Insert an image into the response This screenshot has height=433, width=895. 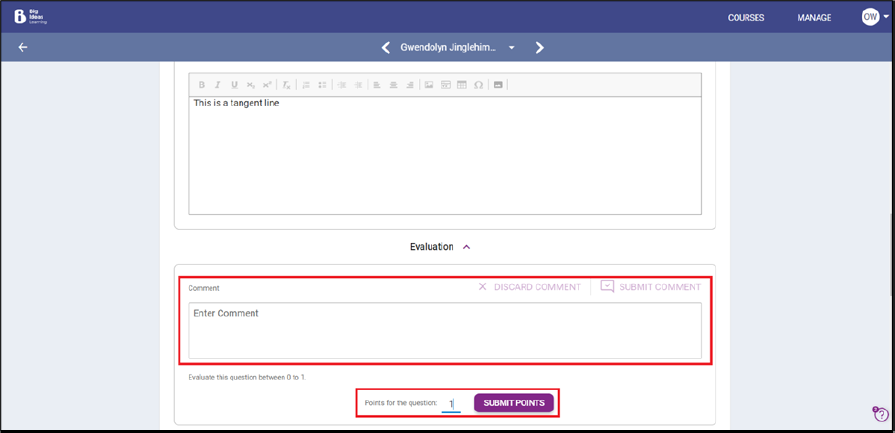point(429,85)
